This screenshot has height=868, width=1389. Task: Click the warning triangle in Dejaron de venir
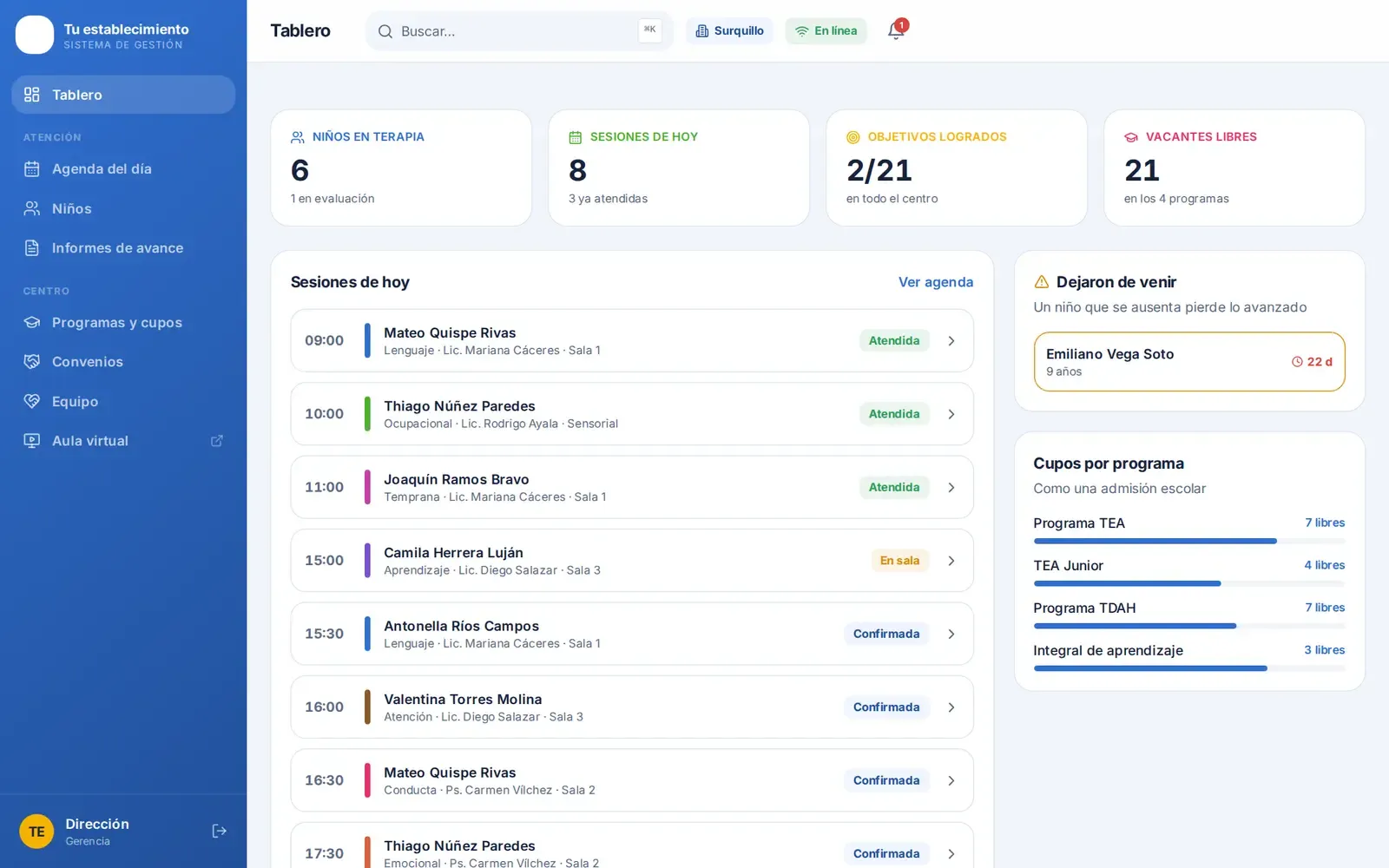point(1042,282)
